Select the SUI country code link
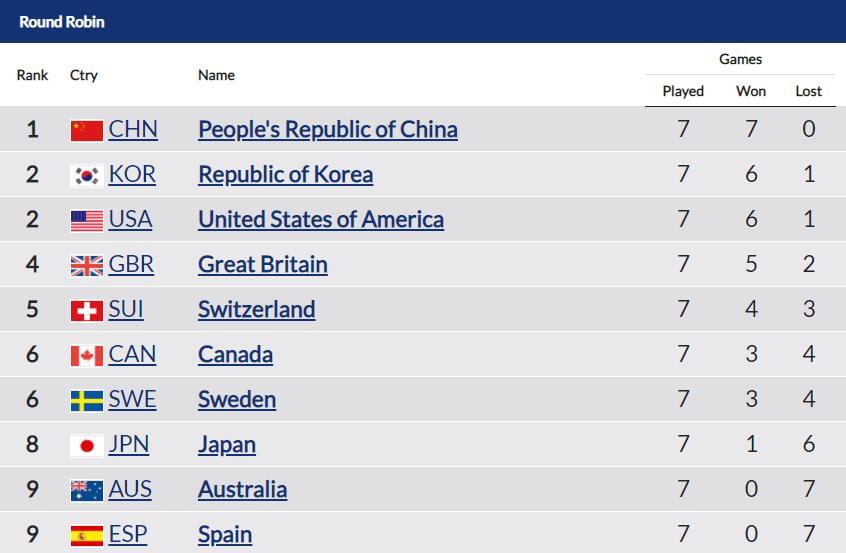 click(x=126, y=309)
